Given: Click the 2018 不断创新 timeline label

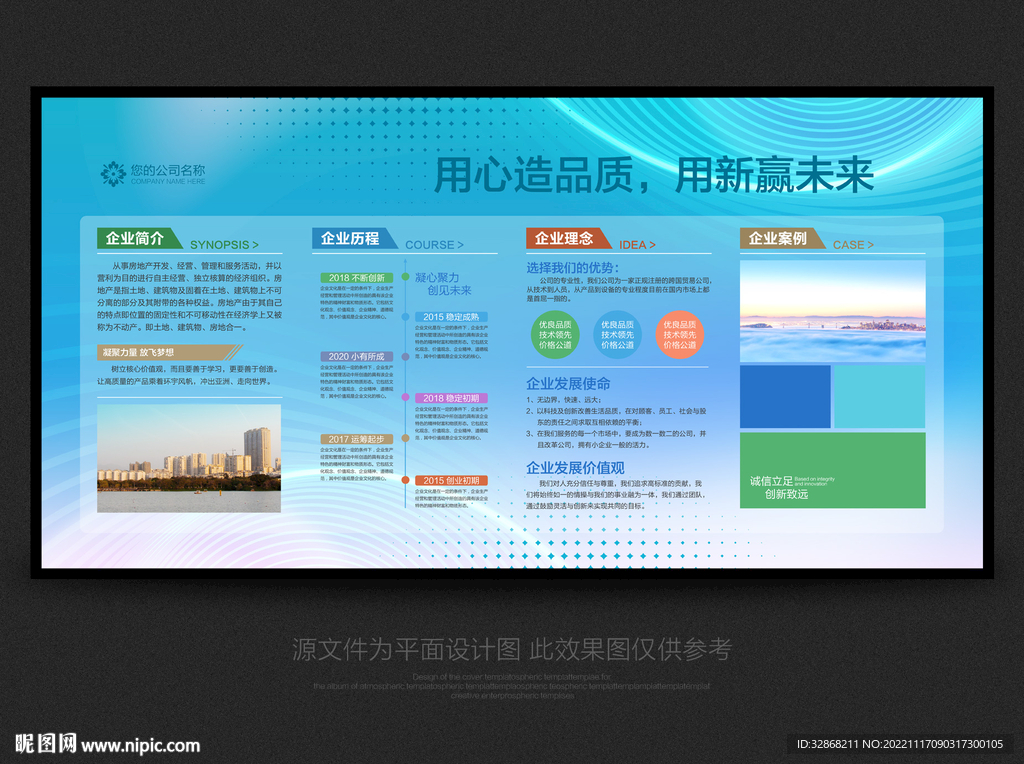Looking at the screenshot, I should pyautogui.click(x=357, y=278).
